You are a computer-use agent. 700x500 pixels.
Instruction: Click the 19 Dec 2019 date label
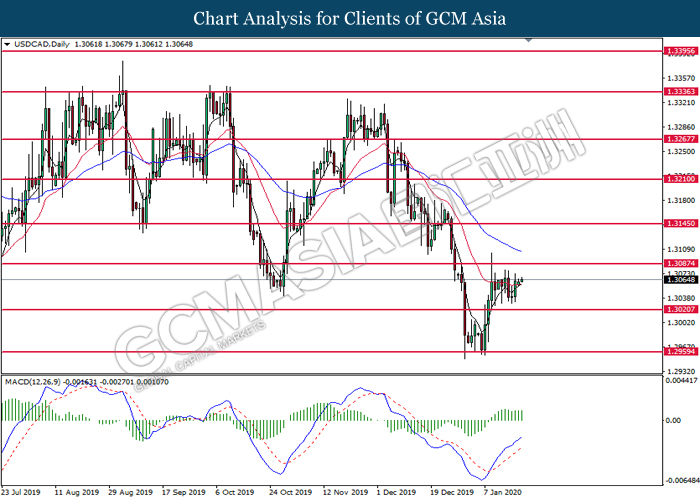pos(452,492)
